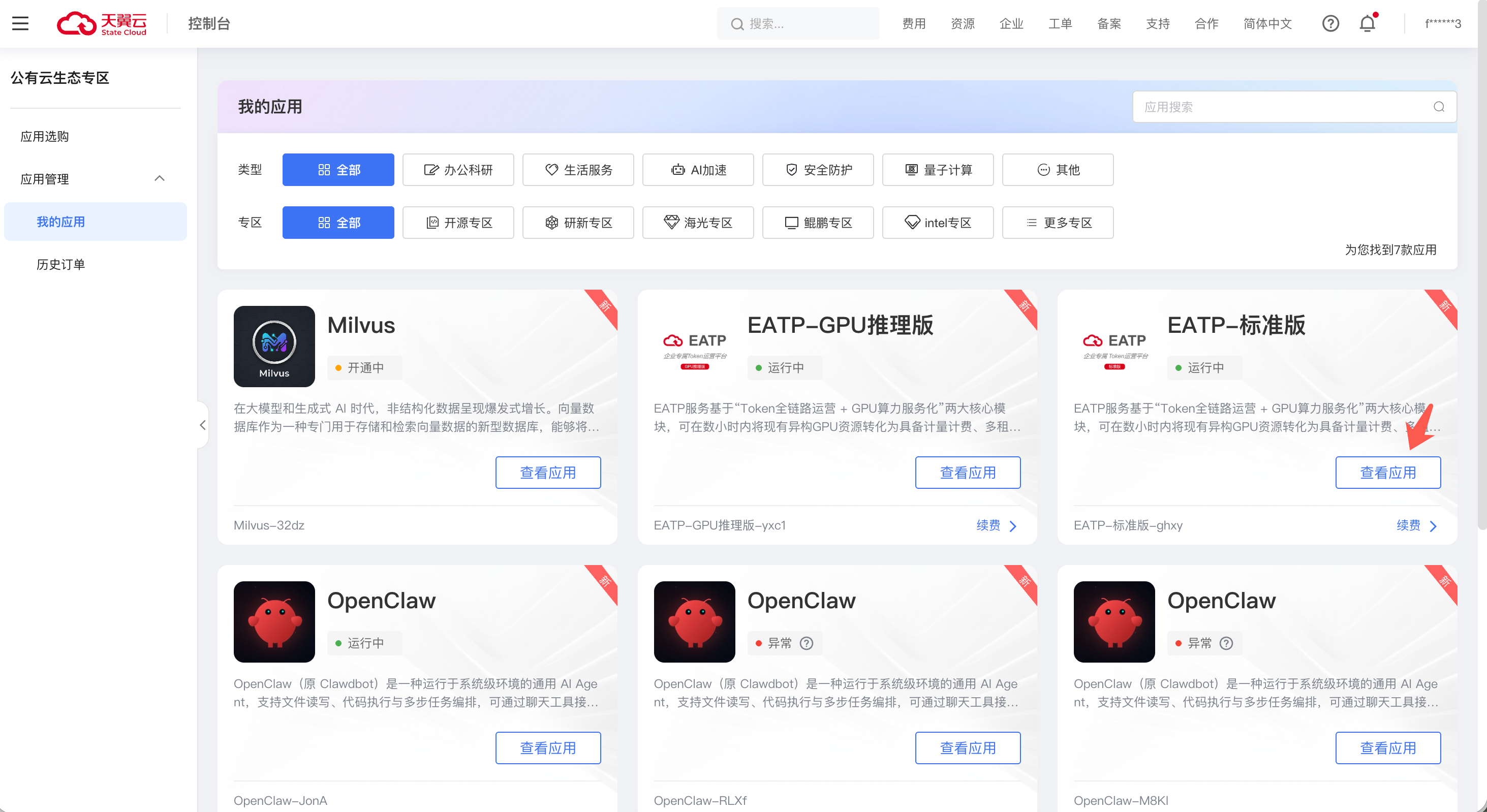Filter zone by 研新专区
The width and height of the screenshot is (1487, 812).
[x=578, y=222]
